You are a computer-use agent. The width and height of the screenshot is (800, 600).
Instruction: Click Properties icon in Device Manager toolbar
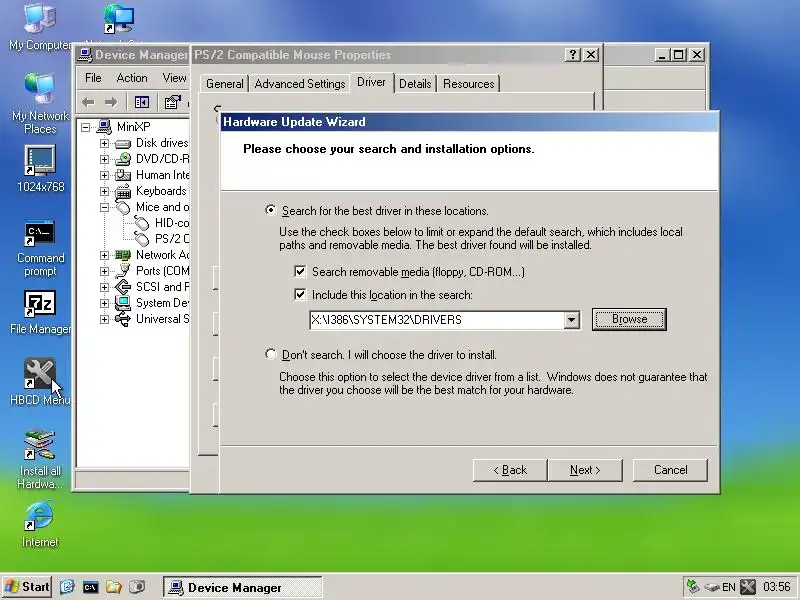click(x=172, y=103)
